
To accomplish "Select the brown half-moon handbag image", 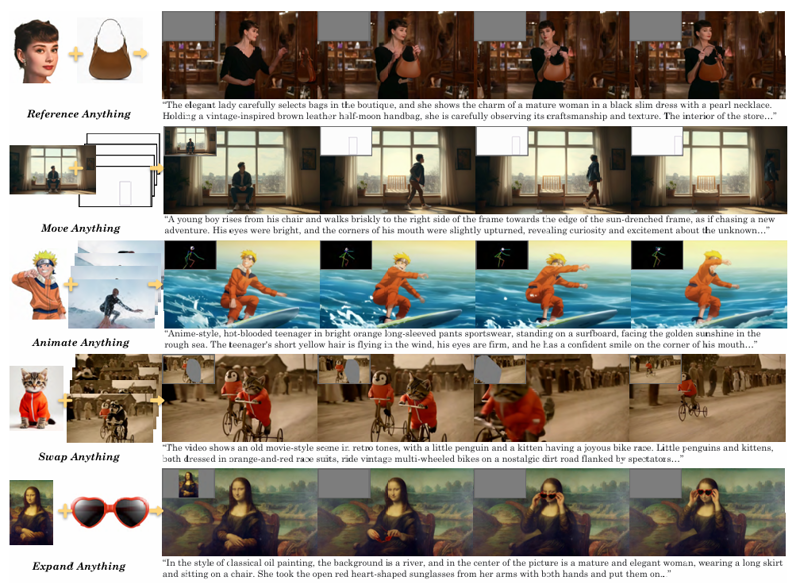I will coord(110,50).
